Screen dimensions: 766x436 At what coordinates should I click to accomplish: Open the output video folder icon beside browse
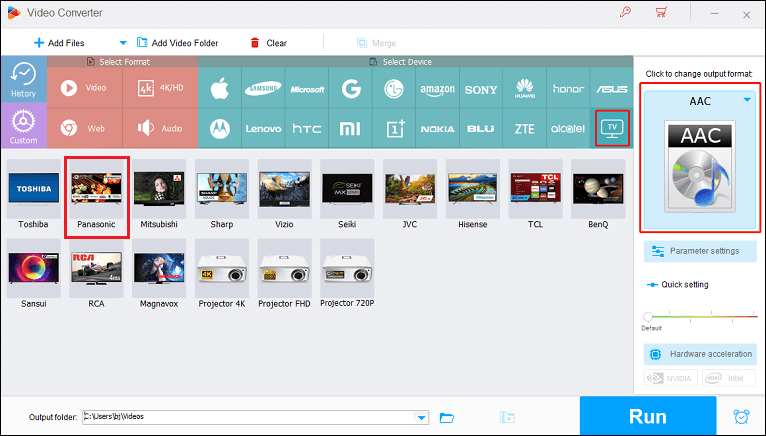pos(508,417)
